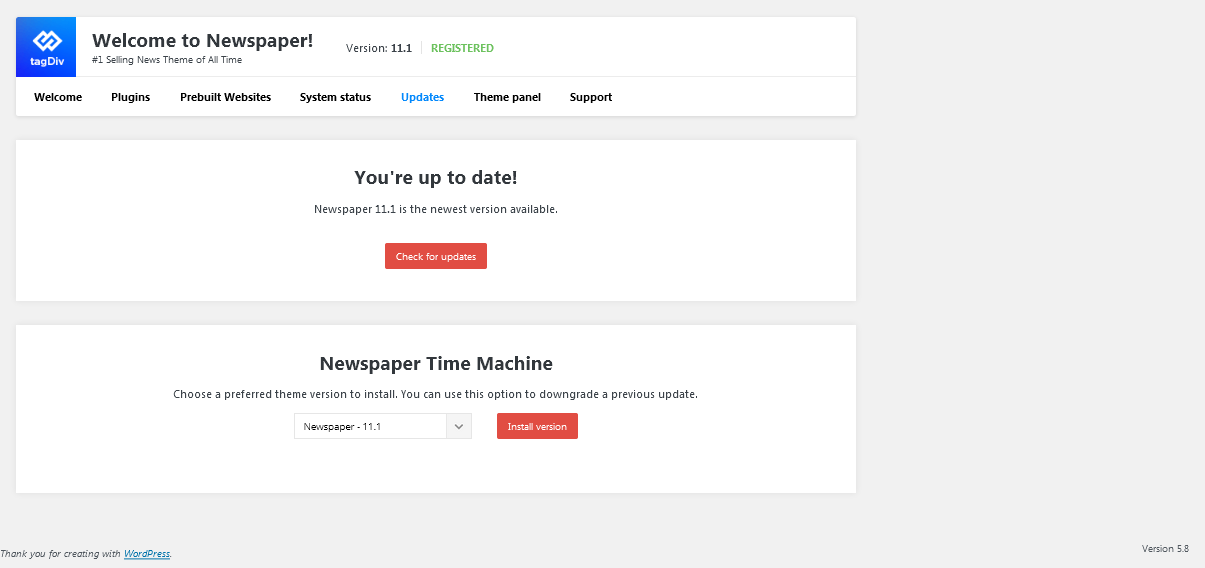Open the Plugins tab
The width and height of the screenshot is (1205, 568).
pyautogui.click(x=131, y=97)
